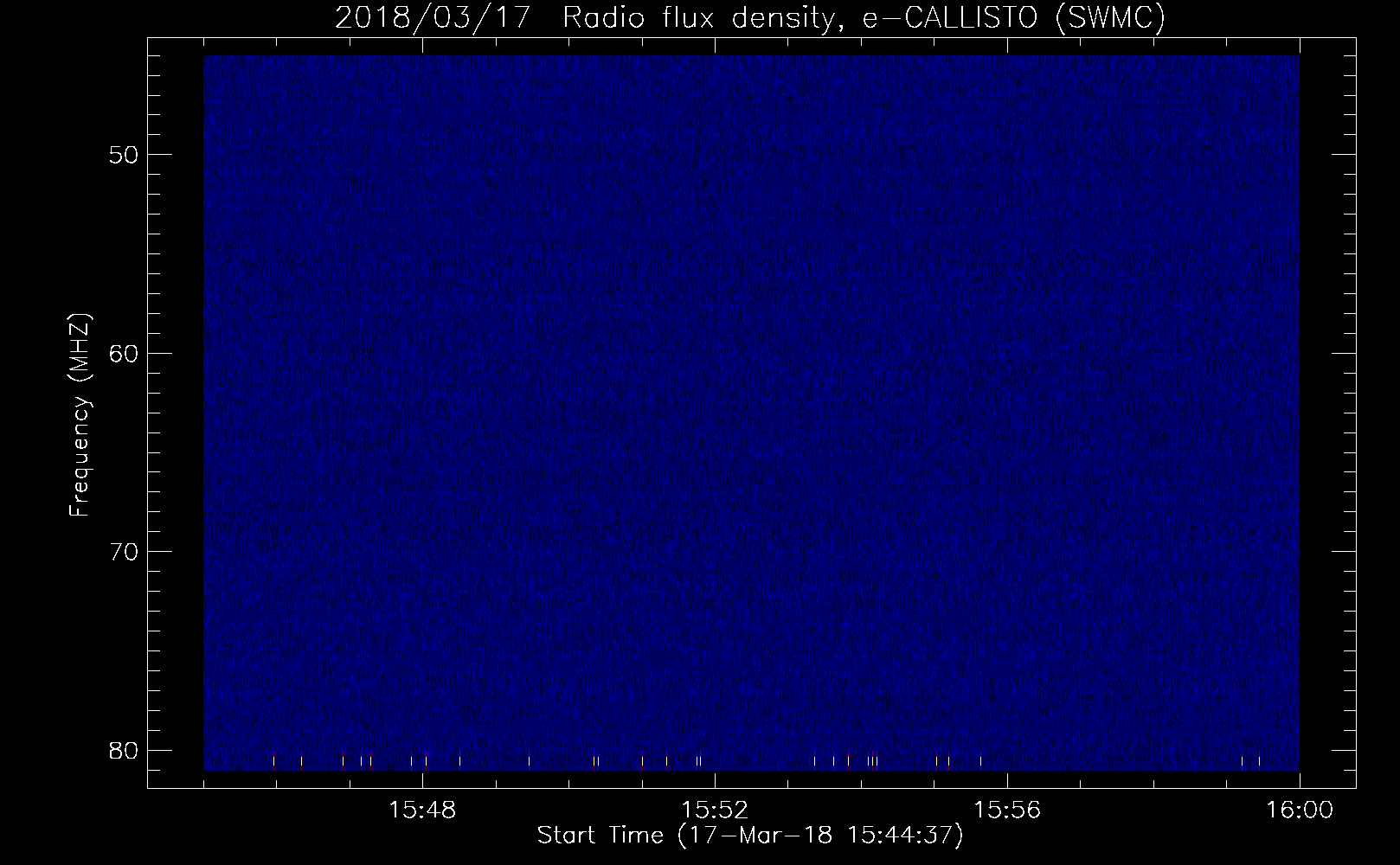
Task: Click the 15:56 time tick label
Action: point(1007,811)
